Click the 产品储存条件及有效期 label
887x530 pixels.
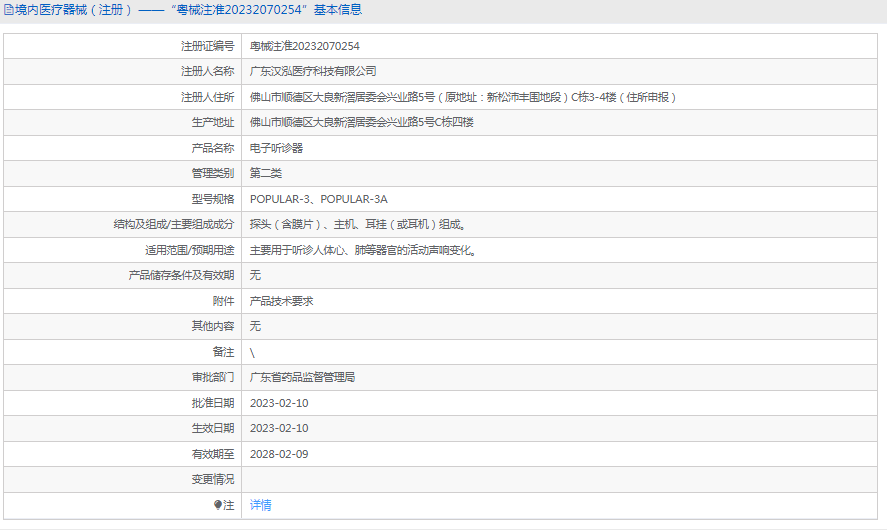coord(181,275)
